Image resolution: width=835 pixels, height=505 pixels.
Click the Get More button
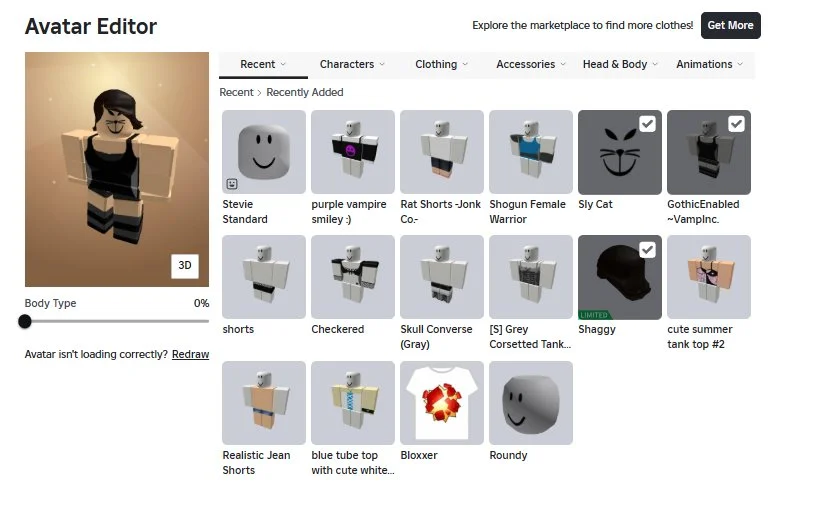(731, 26)
